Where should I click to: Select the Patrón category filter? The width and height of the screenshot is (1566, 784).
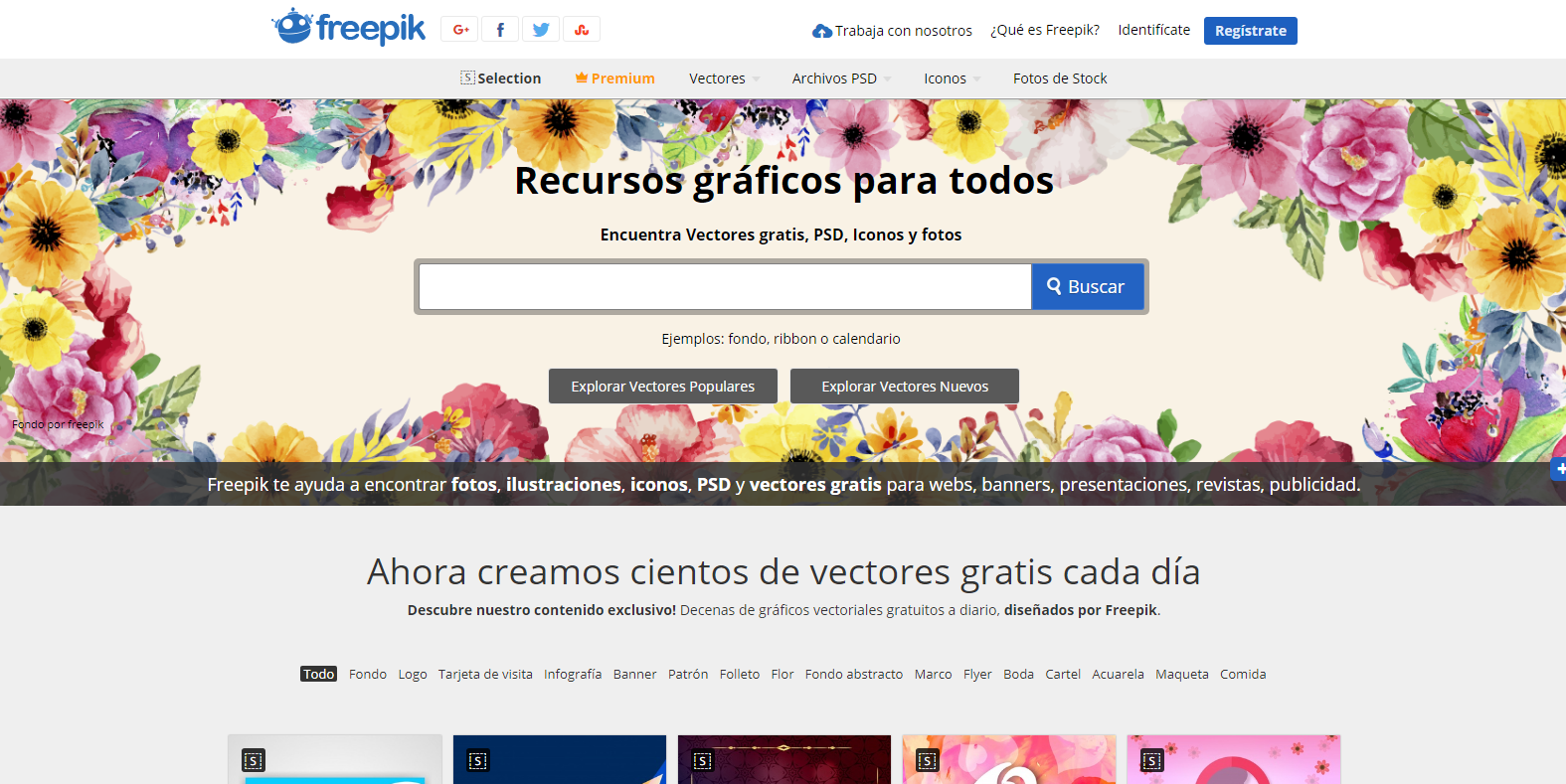tap(688, 674)
